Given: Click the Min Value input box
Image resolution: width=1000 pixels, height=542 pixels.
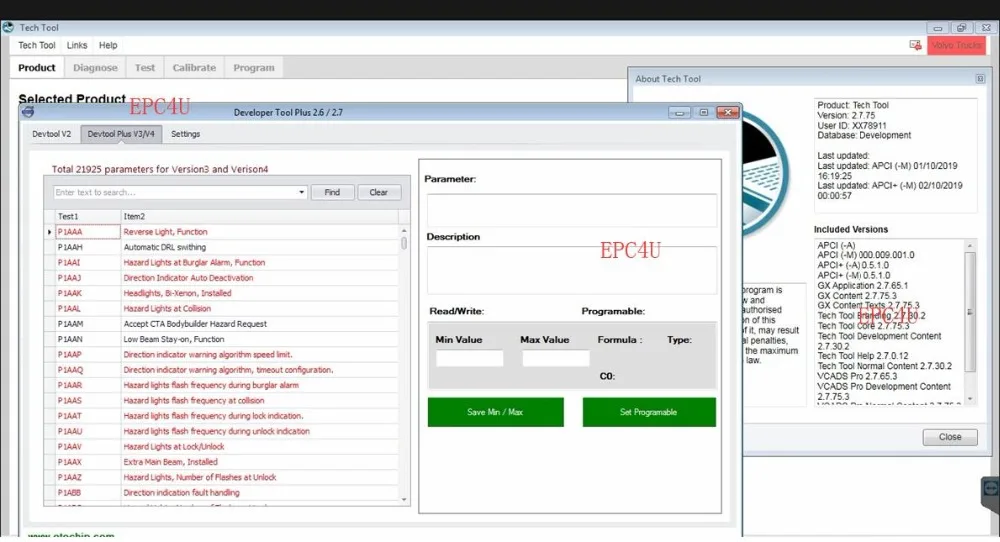Looking at the screenshot, I should [469, 358].
